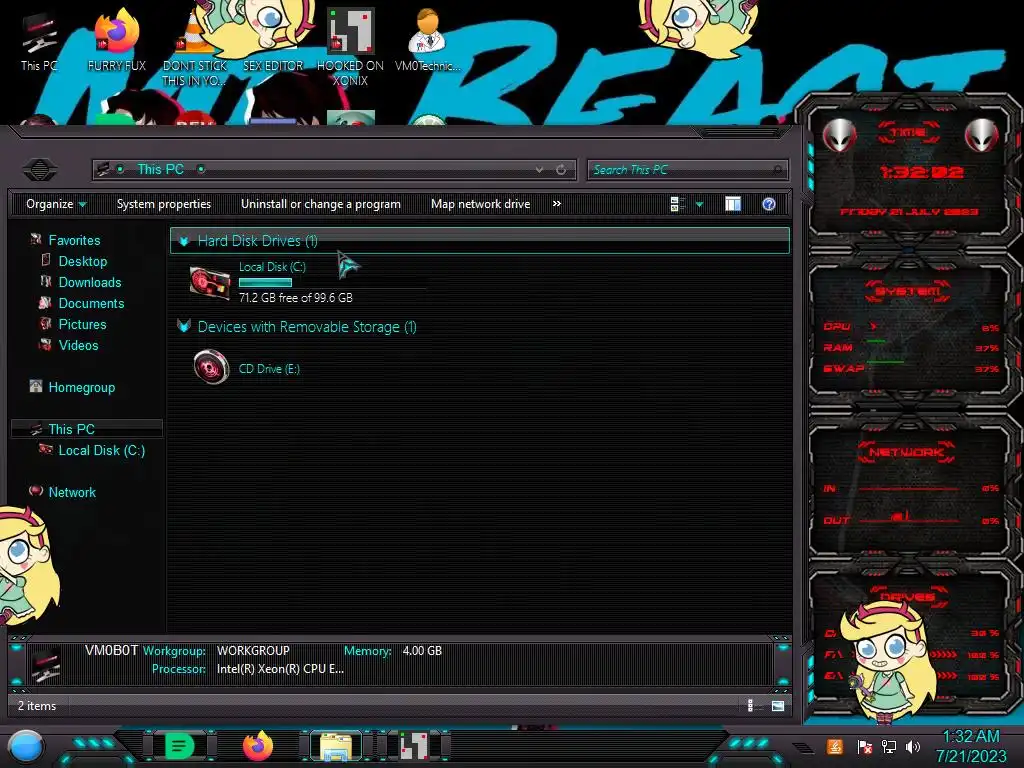Image resolution: width=1024 pixels, height=768 pixels.
Task: Open Pictures in navigation pane
Action: pos(82,324)
